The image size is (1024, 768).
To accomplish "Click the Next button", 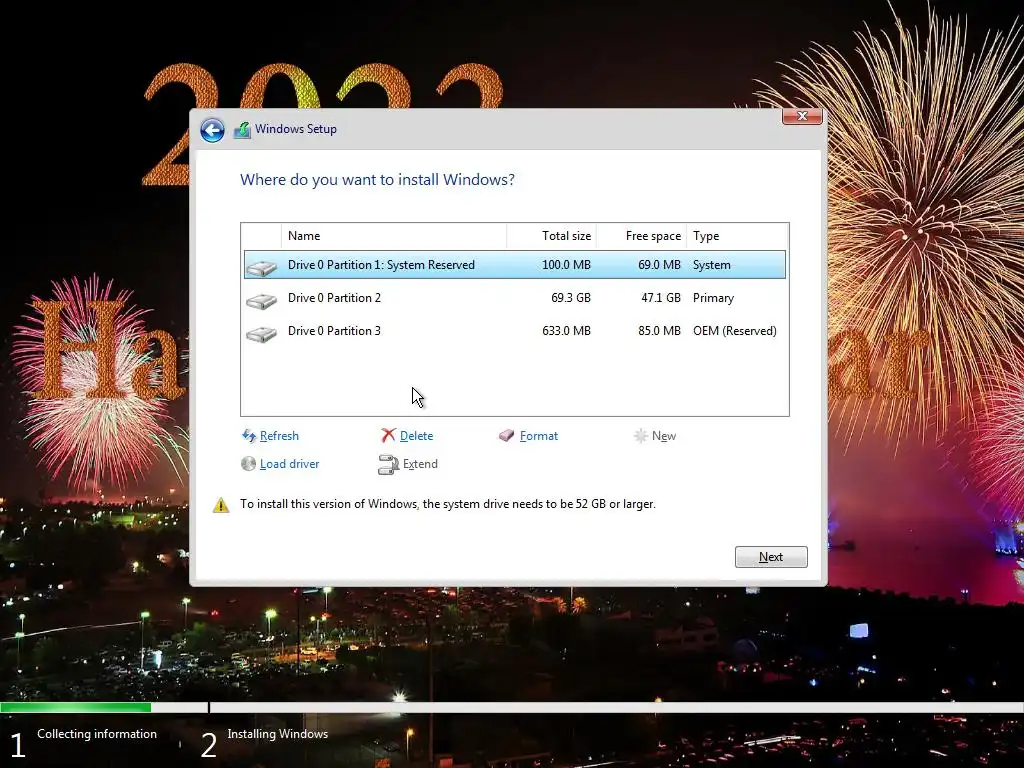I will [x=771, y=557].
